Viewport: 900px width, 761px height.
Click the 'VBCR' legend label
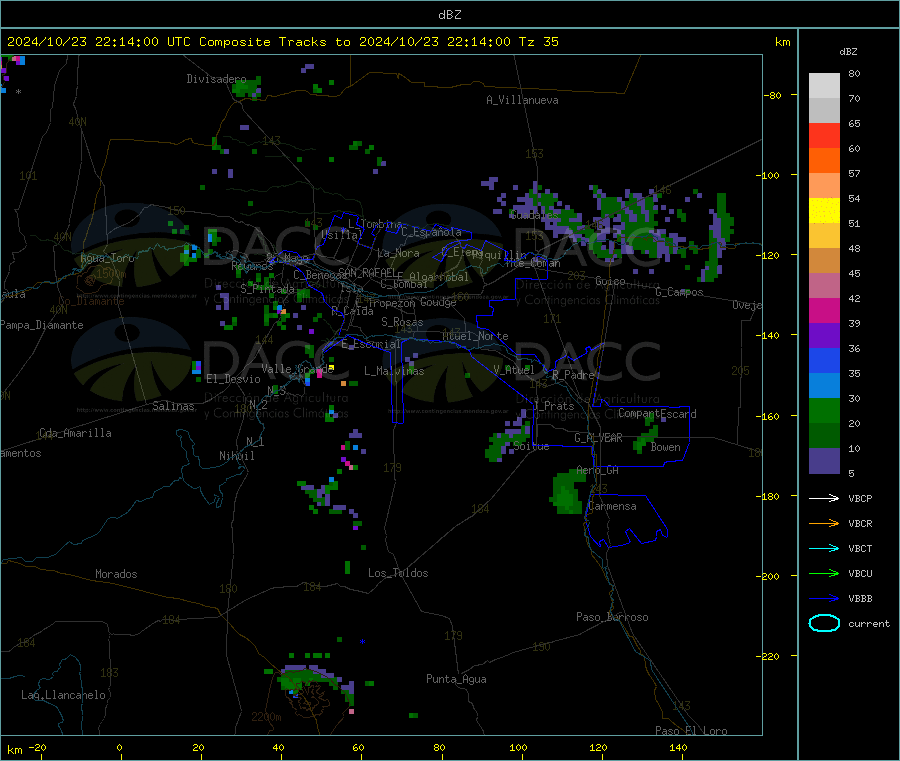tap(860, 523)
